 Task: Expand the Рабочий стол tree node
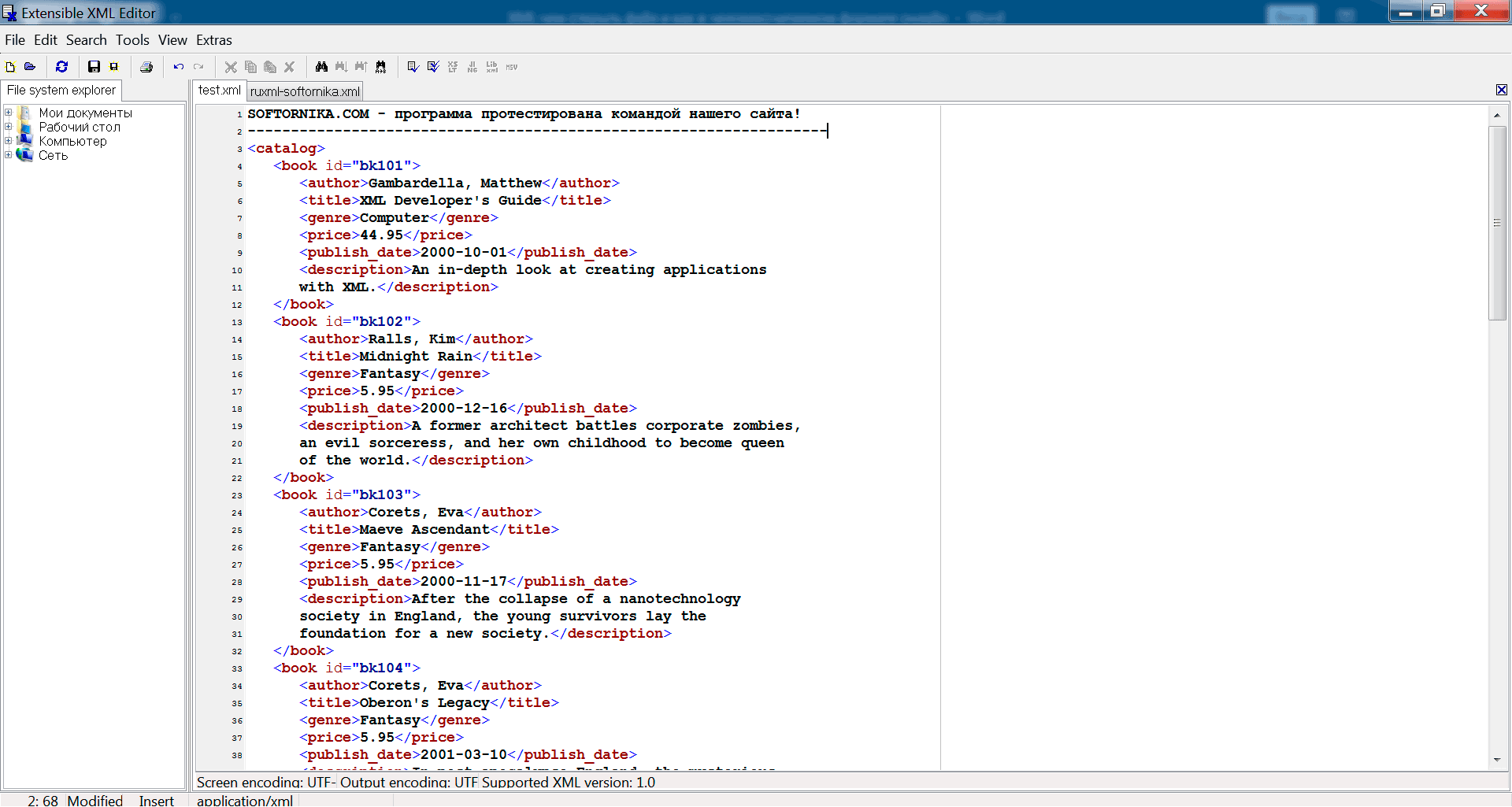point(9,127)
